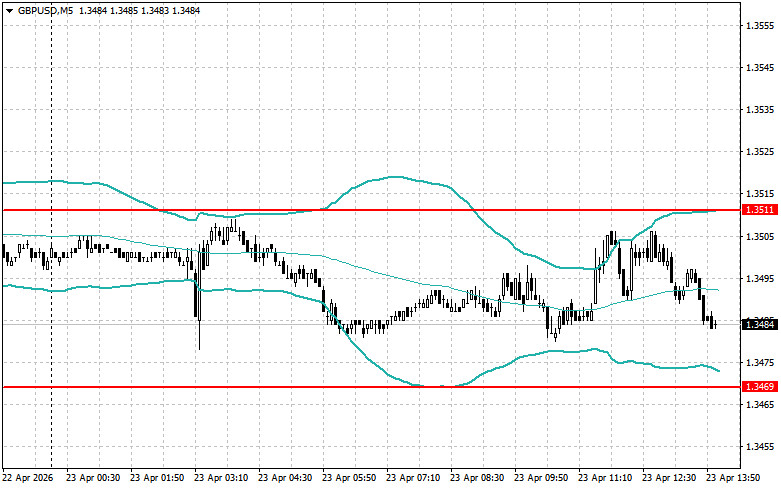Click the 1.3515 price scale value
This screenshot has width=781, height=489.
point(760,193)
